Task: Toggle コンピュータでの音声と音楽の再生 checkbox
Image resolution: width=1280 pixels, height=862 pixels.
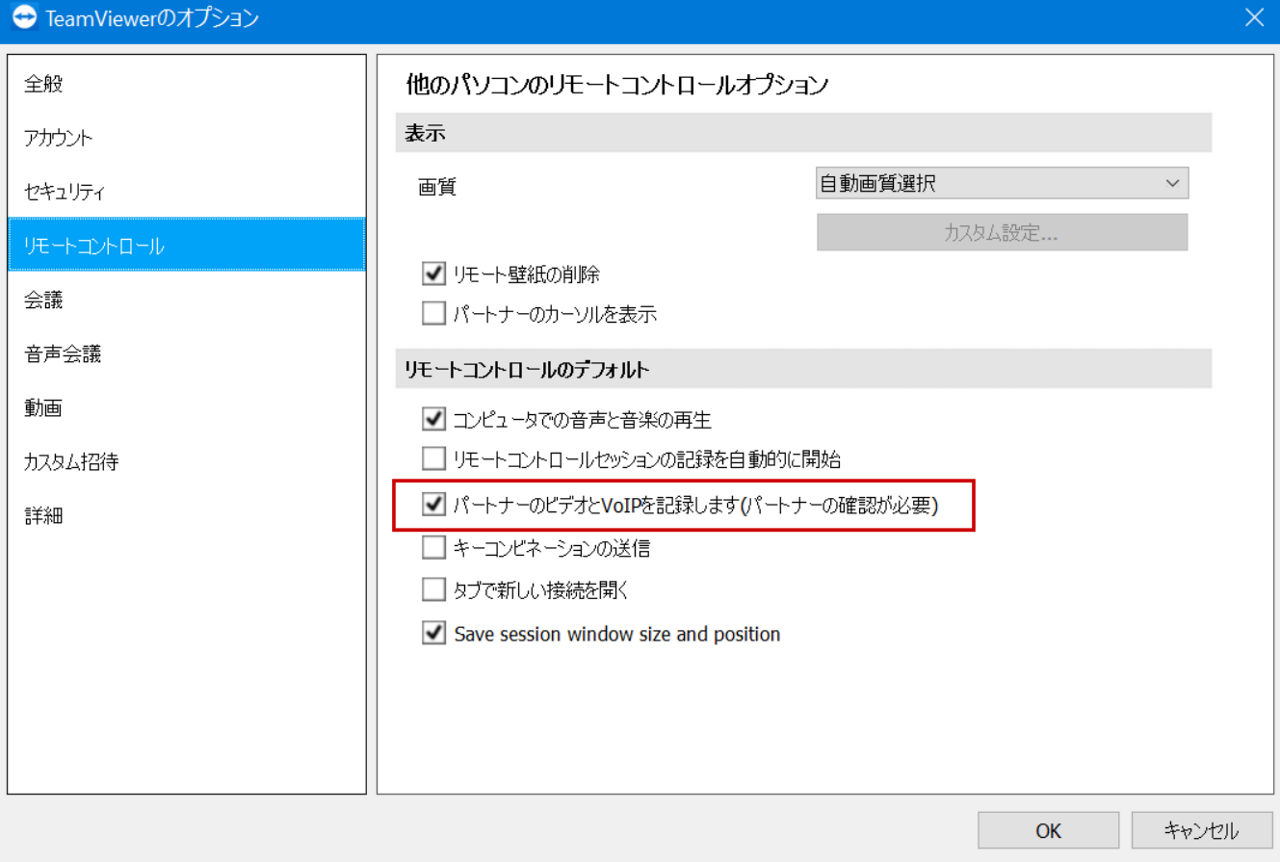Action: (x=434, y=419)
